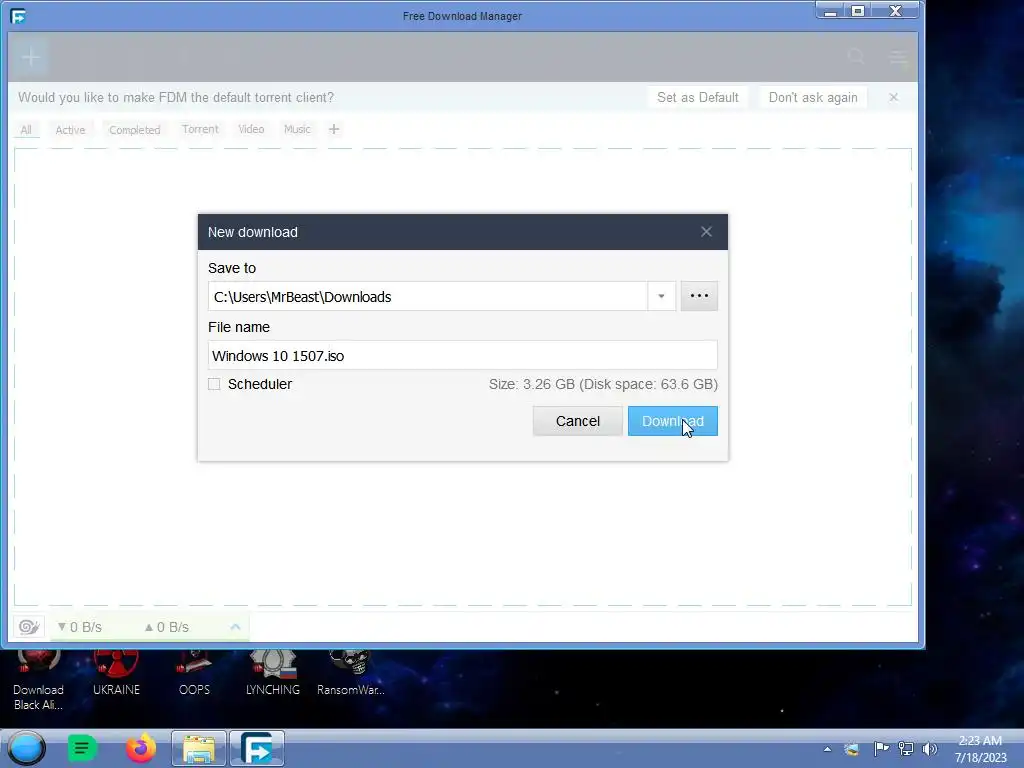
Task: Open the green notes taskbar app
Action: point(82,748)
